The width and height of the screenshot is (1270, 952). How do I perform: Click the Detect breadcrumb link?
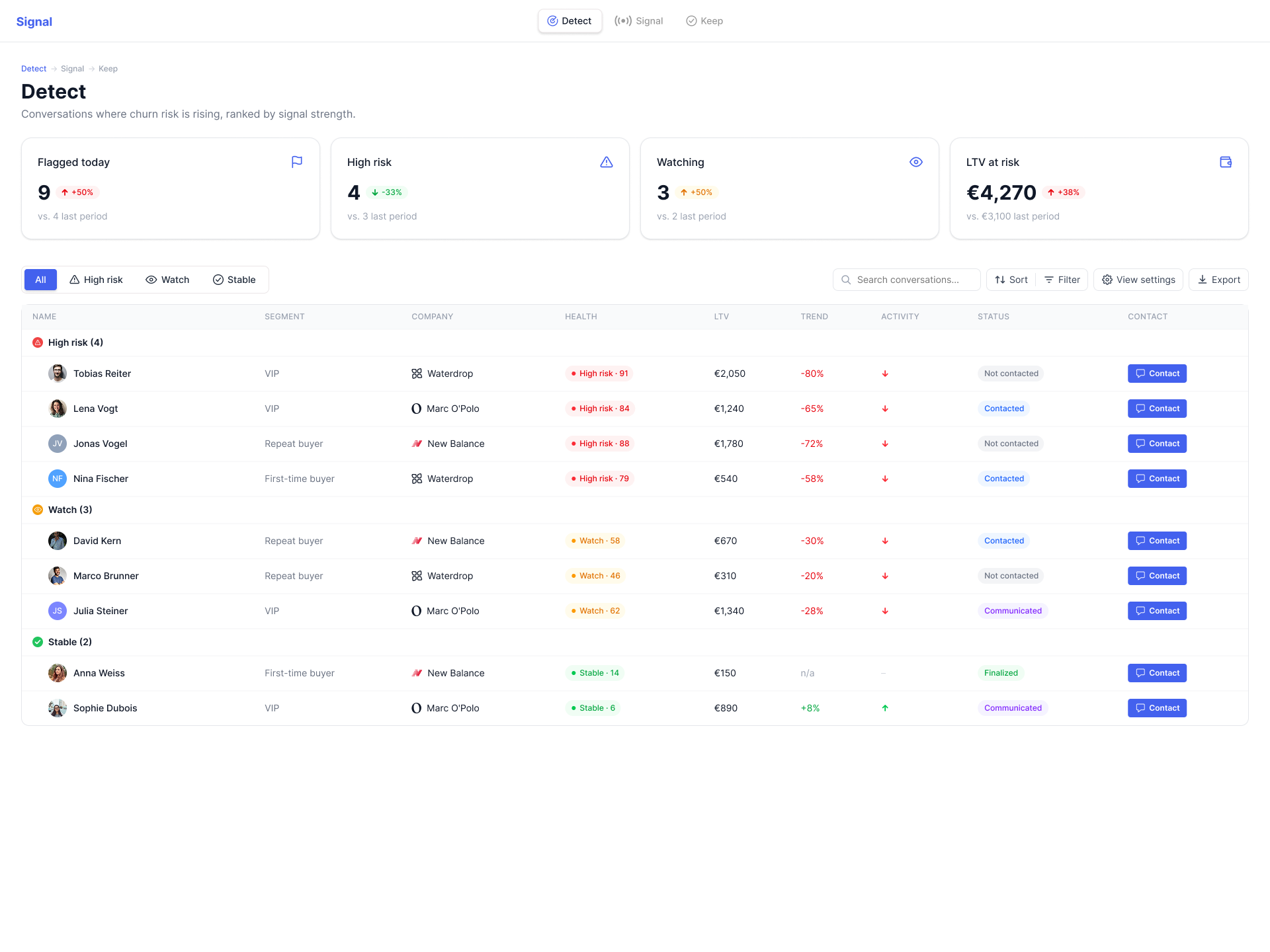34,69
